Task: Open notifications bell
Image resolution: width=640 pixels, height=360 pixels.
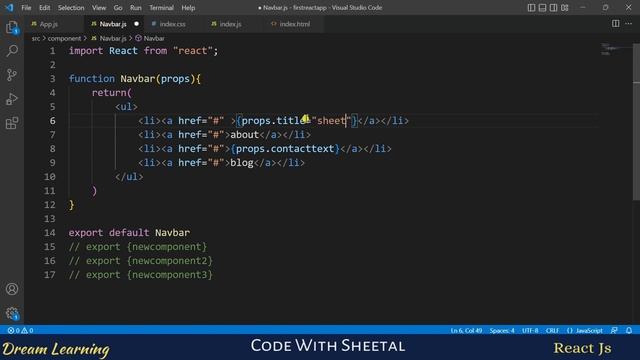Action: tap(629, 330)
